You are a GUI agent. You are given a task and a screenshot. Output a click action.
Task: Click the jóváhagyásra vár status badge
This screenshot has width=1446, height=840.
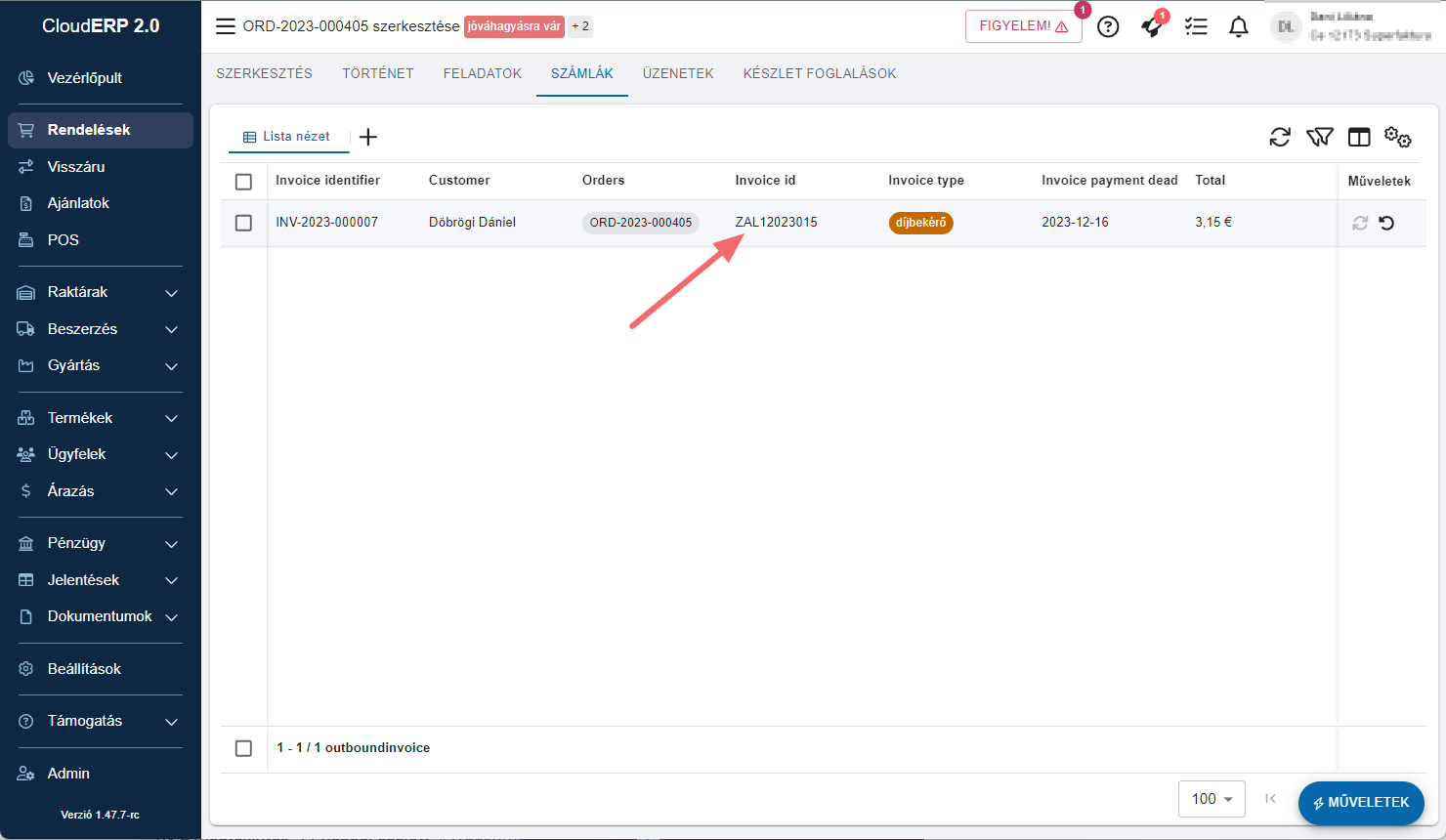[x=514, y=26]
